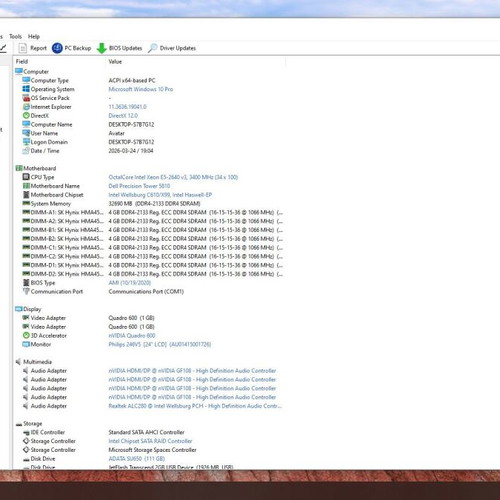Open the Tools menu
Viewport: 500px width, 500px height.
tap(15, 36)
